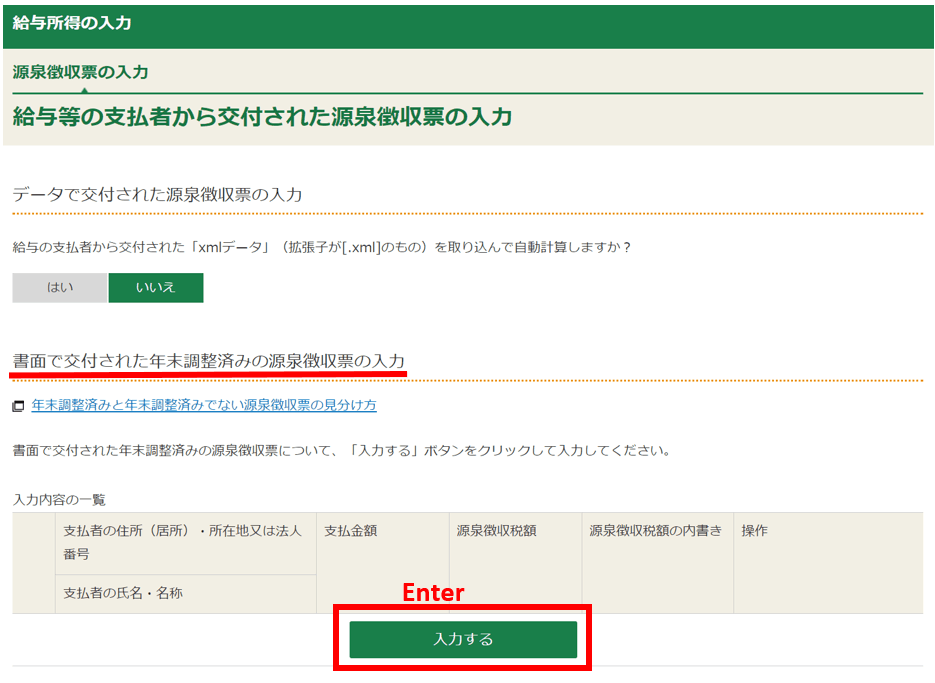The image size is (935, 683).
Task: Select いいえ for xml data import
Action: click(156, 288)
